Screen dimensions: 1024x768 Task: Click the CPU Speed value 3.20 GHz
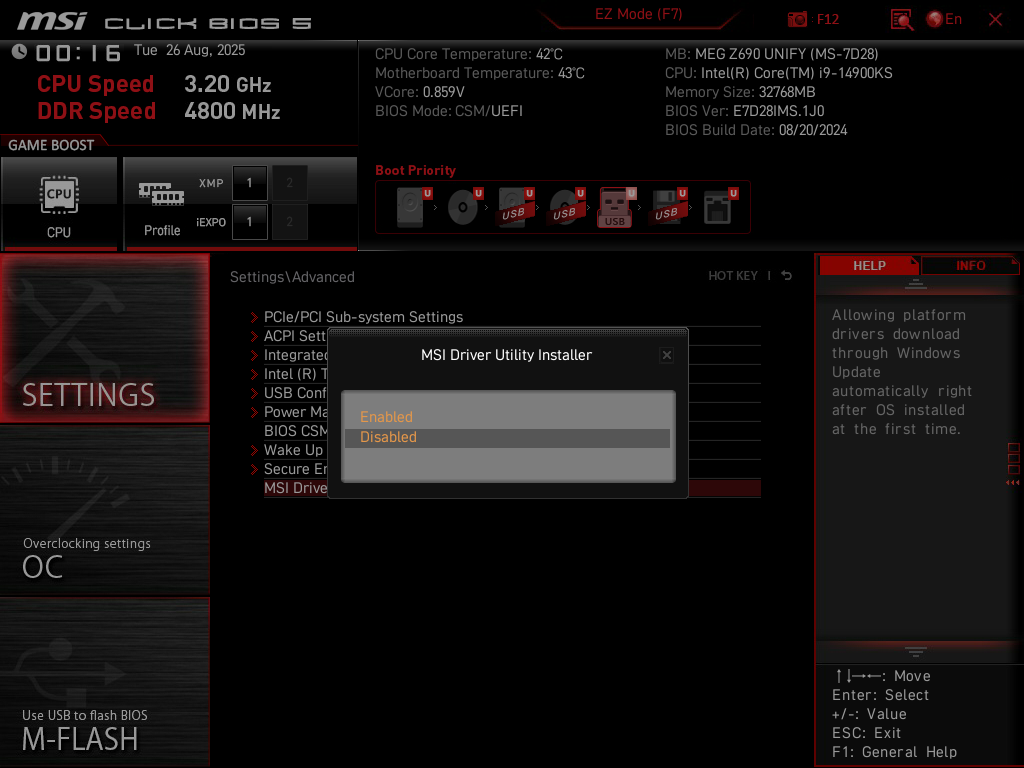click(x=227, y=84)
